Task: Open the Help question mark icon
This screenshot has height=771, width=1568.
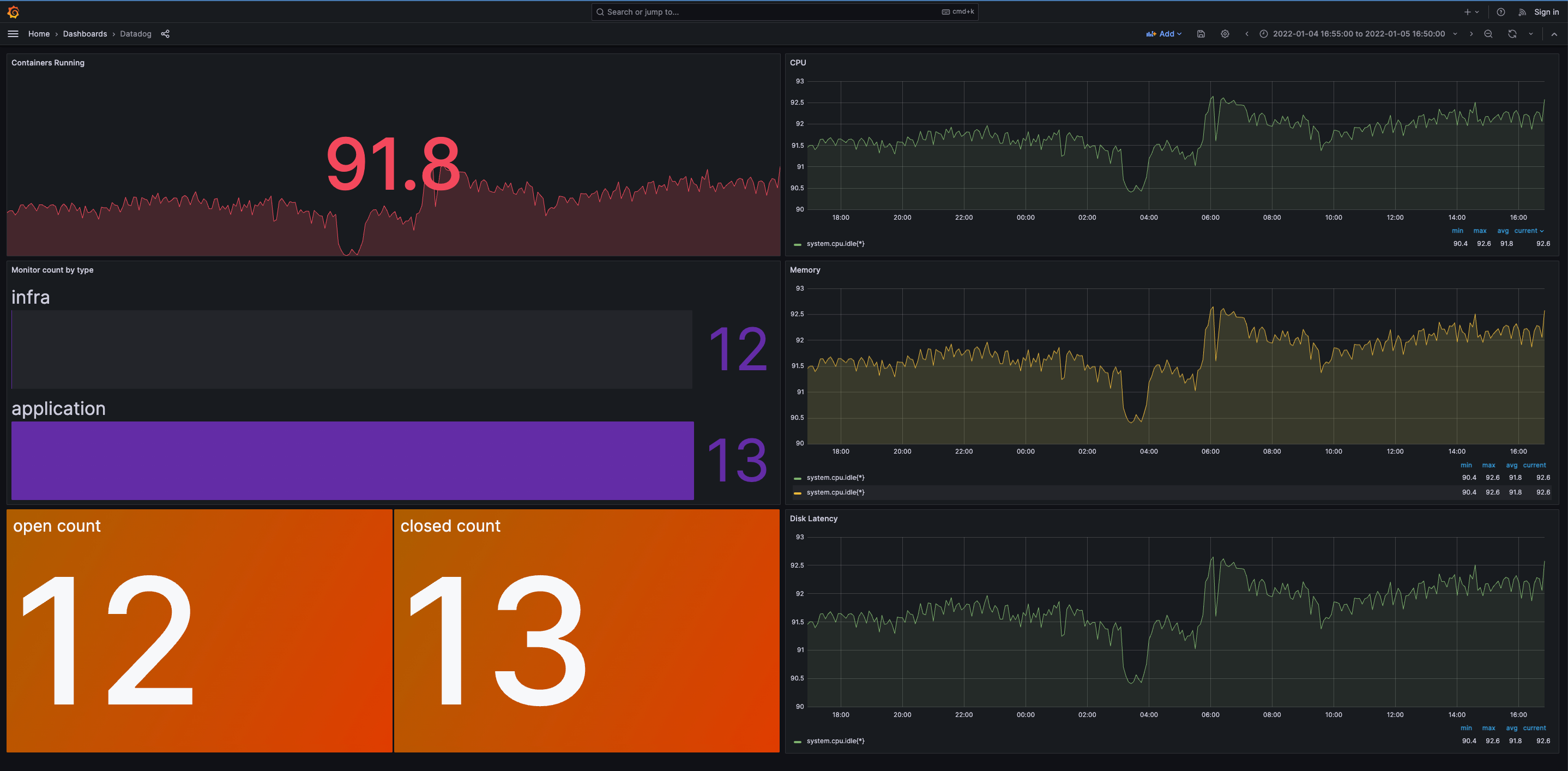Action: [1500, 11]
